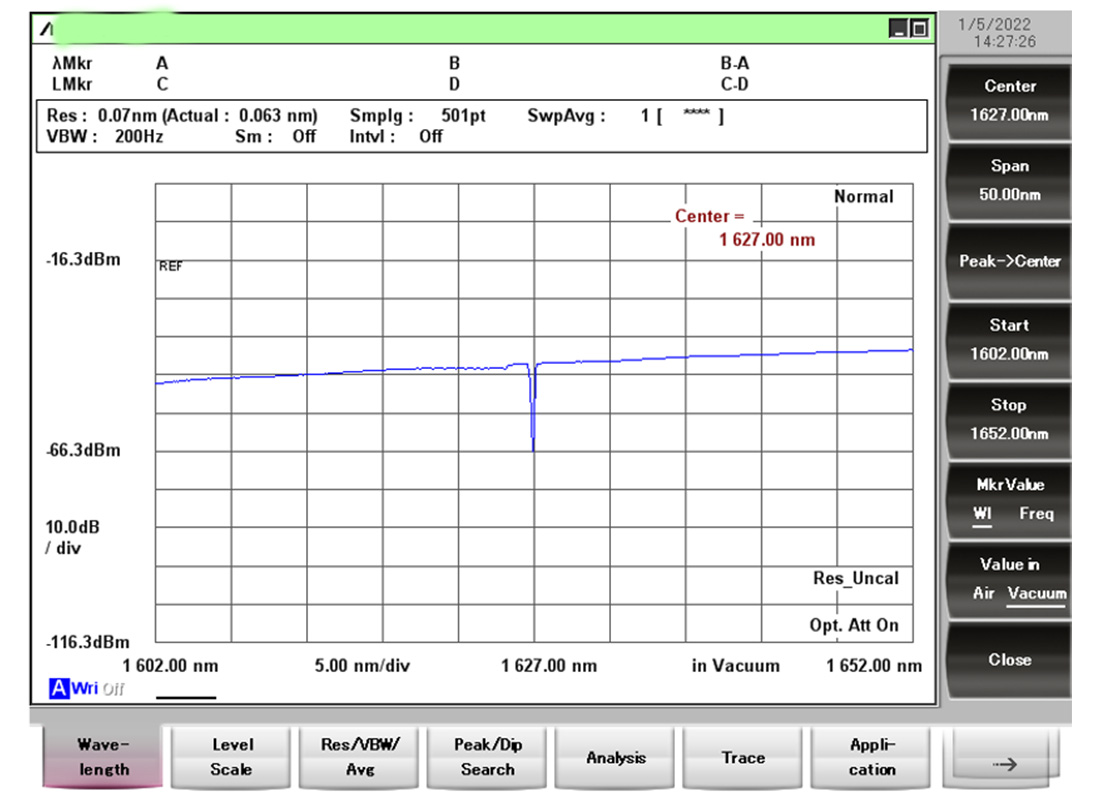The width and height of the screenshot is (1100, 800).
Task: Open the Peak/Dip Search menu
Action: pyautogui.click(x=488, y=758)
